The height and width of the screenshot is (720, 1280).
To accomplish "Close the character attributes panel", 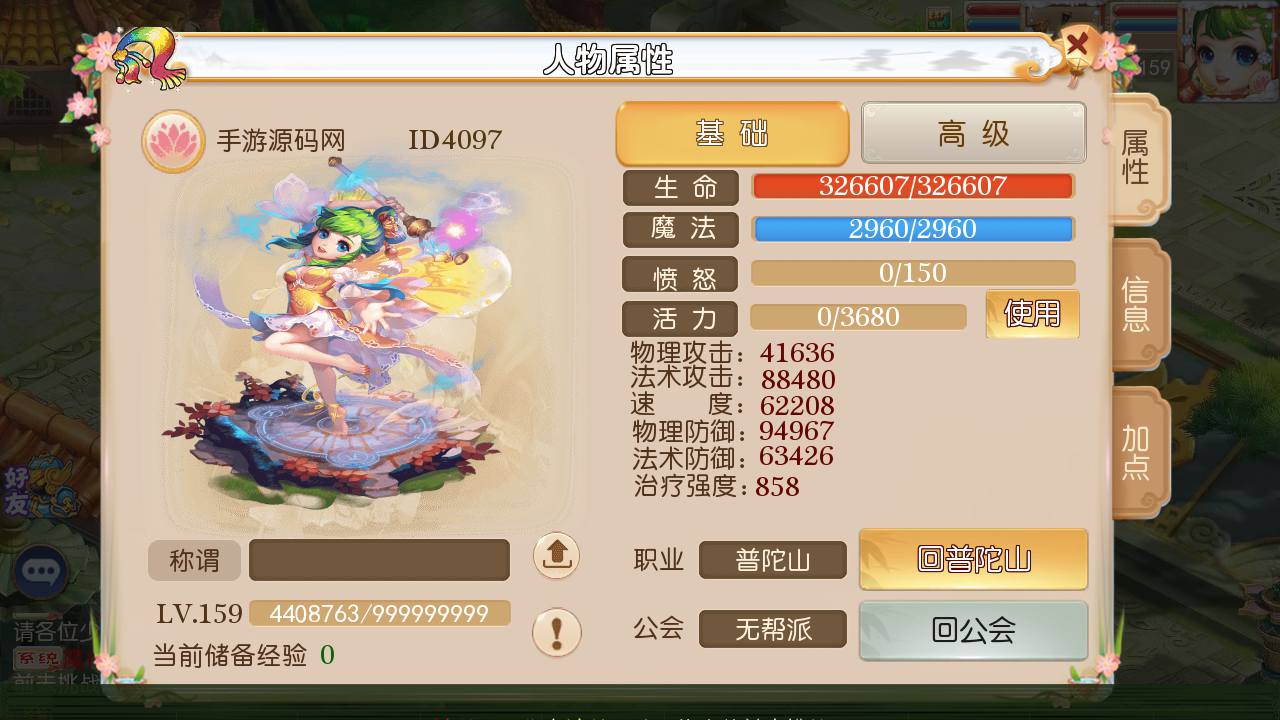I will click(x=1078, y=45).
